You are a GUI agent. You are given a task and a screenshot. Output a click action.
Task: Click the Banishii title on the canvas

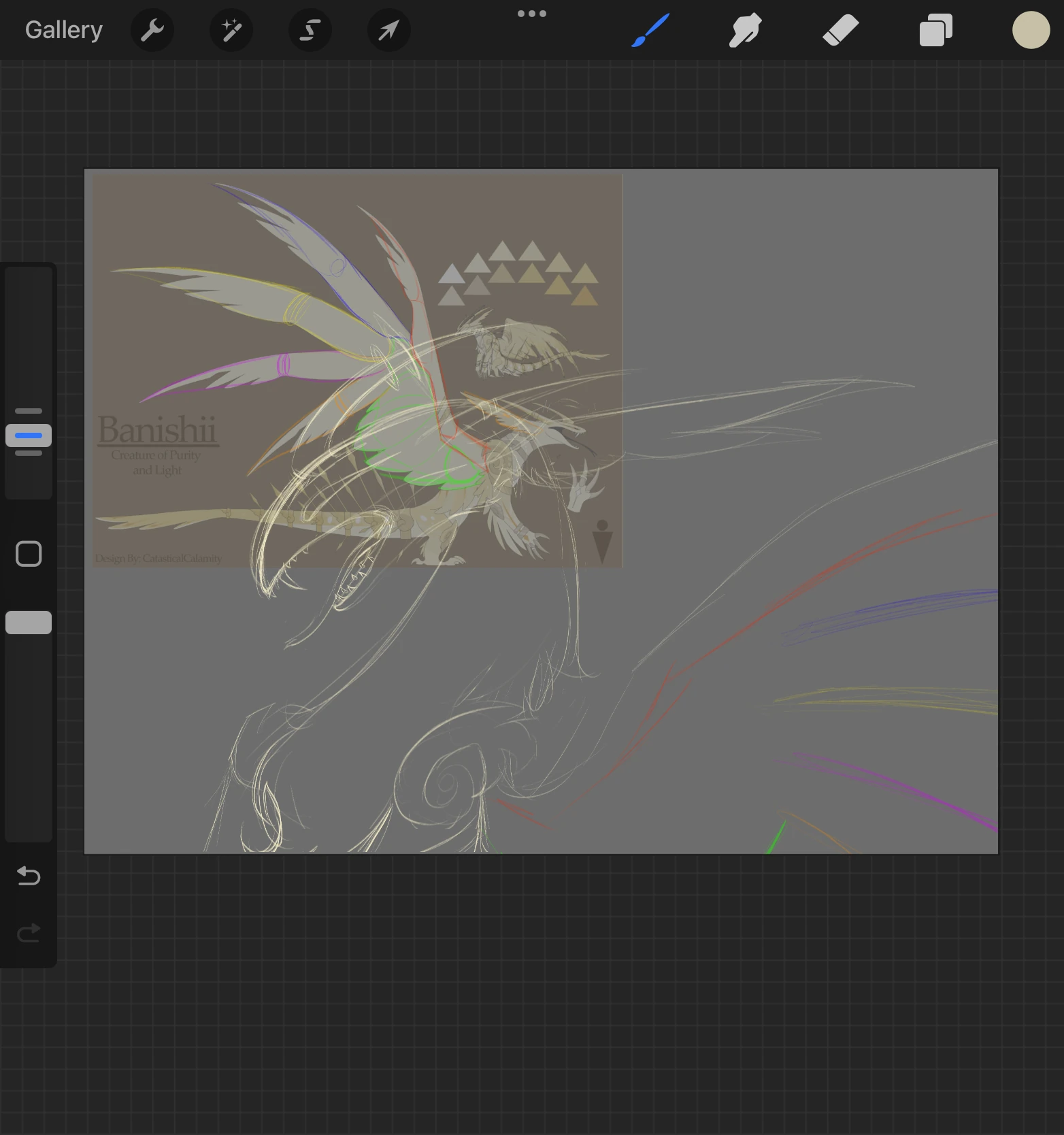click(157, 430)
